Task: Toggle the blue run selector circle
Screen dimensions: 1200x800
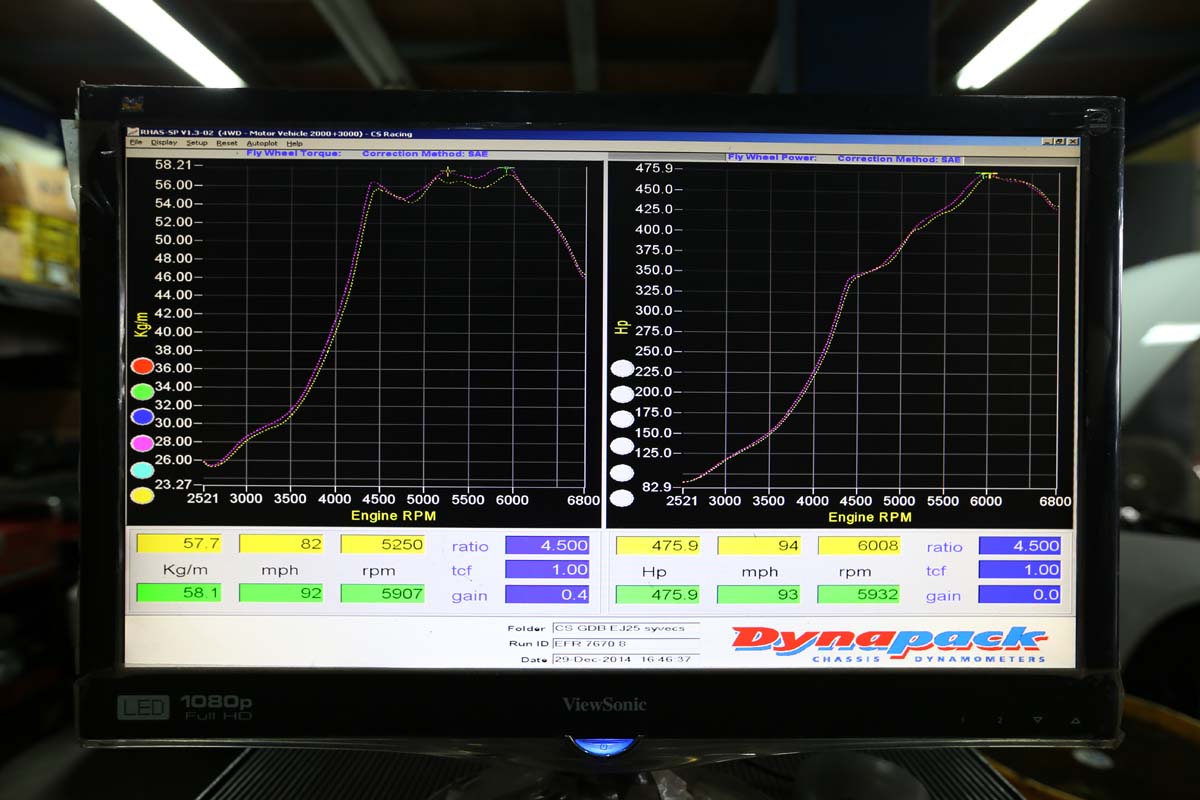Action: tap(142, 417)
